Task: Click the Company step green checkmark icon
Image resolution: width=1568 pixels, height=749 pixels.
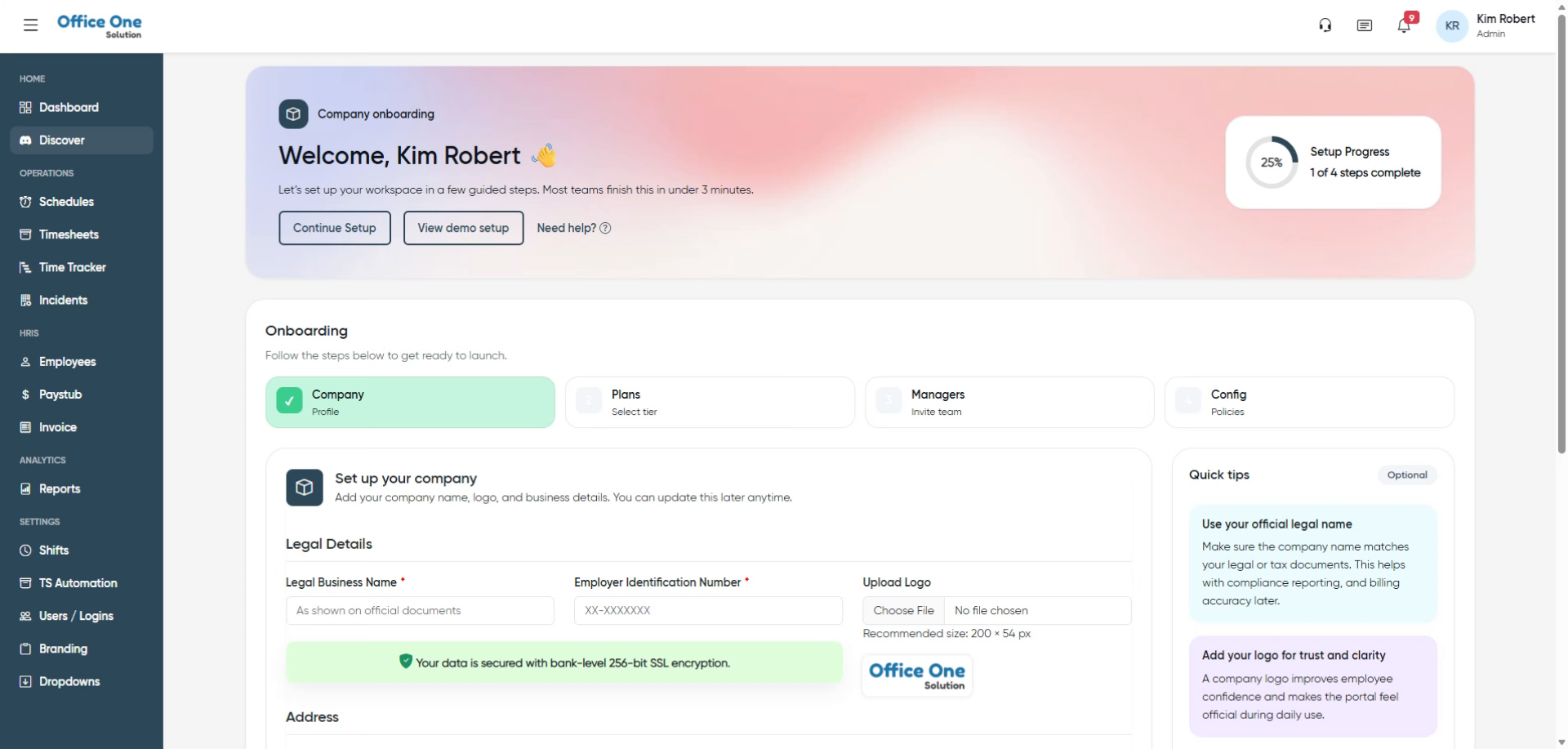Action: point(289,401)
